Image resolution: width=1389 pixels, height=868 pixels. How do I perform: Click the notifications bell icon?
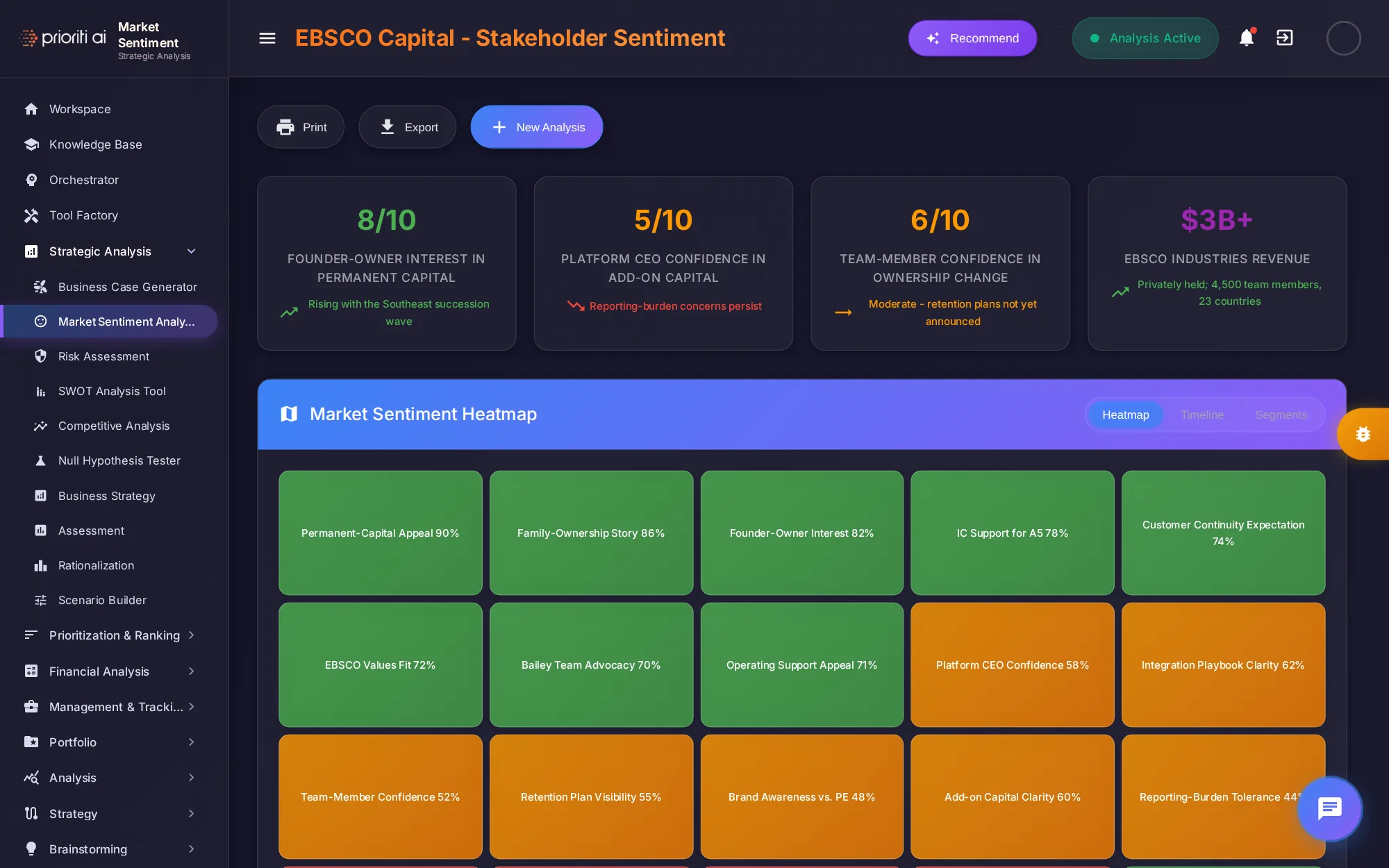pyautogui.click(x=1247, y=37)
